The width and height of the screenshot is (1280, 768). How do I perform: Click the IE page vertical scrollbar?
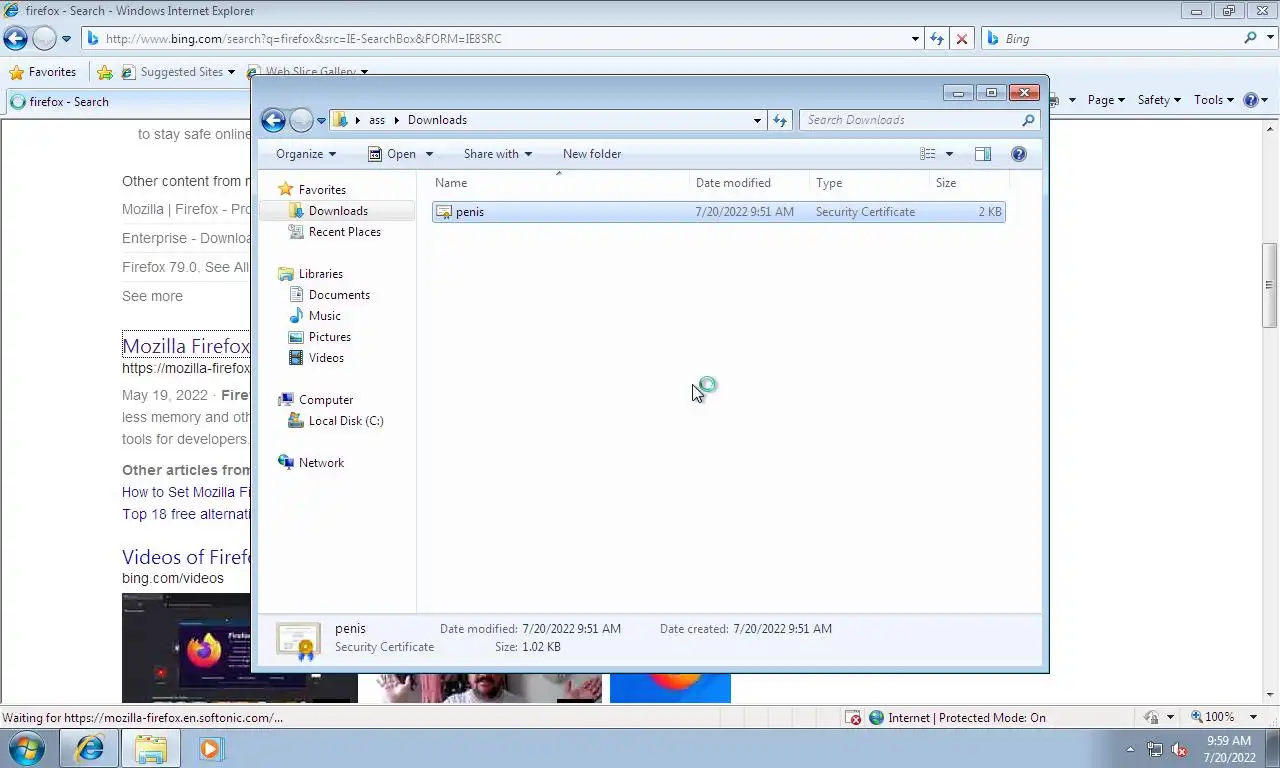click(1270, 285)
